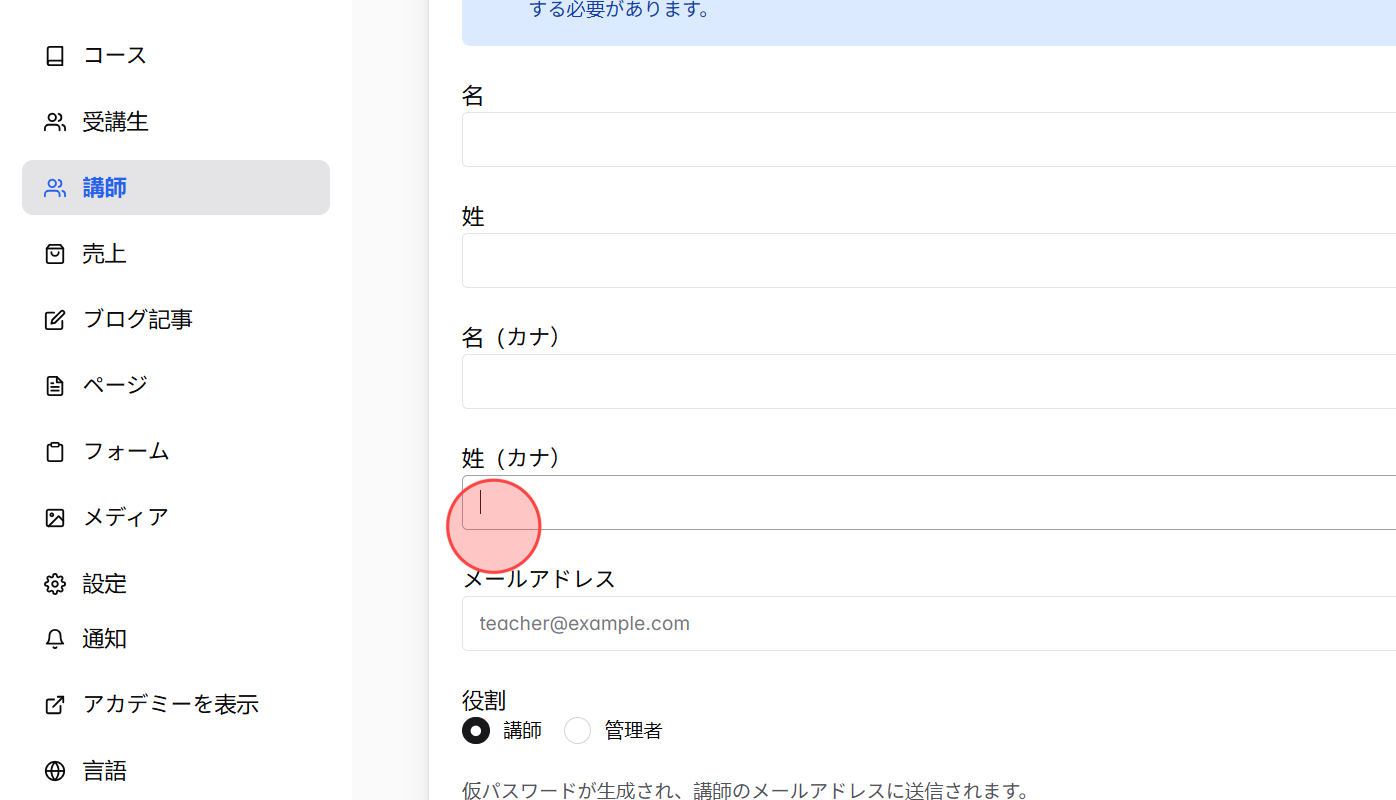Open the 売上 page
The image size is (1396, 800).
tap(103, 253)
